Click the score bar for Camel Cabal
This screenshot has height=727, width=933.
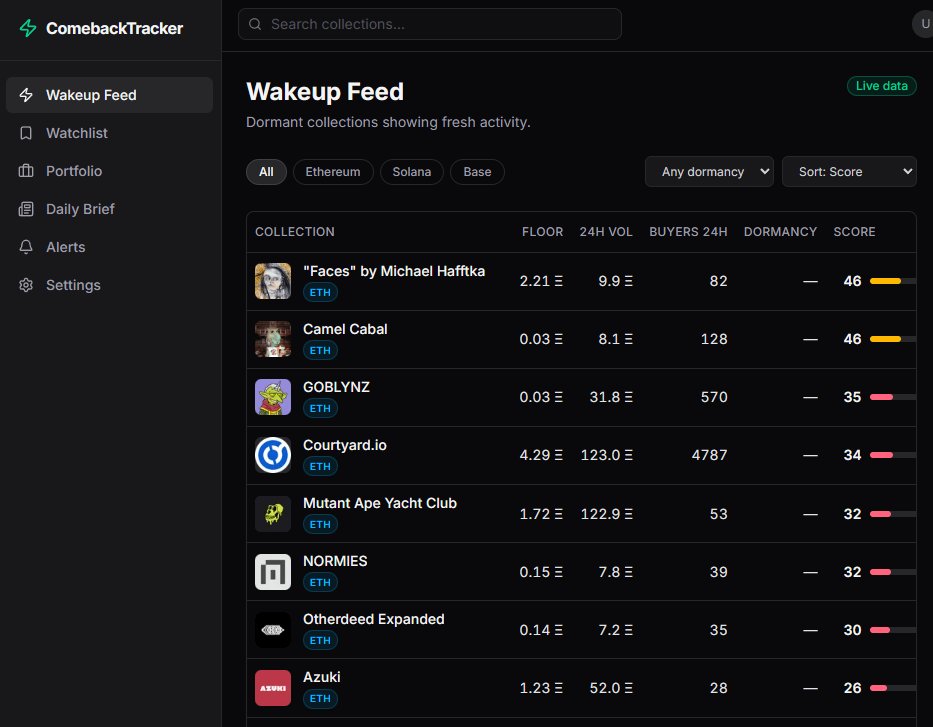pos(893,339)
